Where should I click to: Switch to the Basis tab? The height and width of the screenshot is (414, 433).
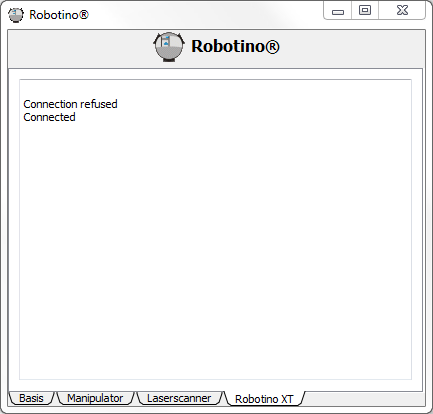pos(31,398)
